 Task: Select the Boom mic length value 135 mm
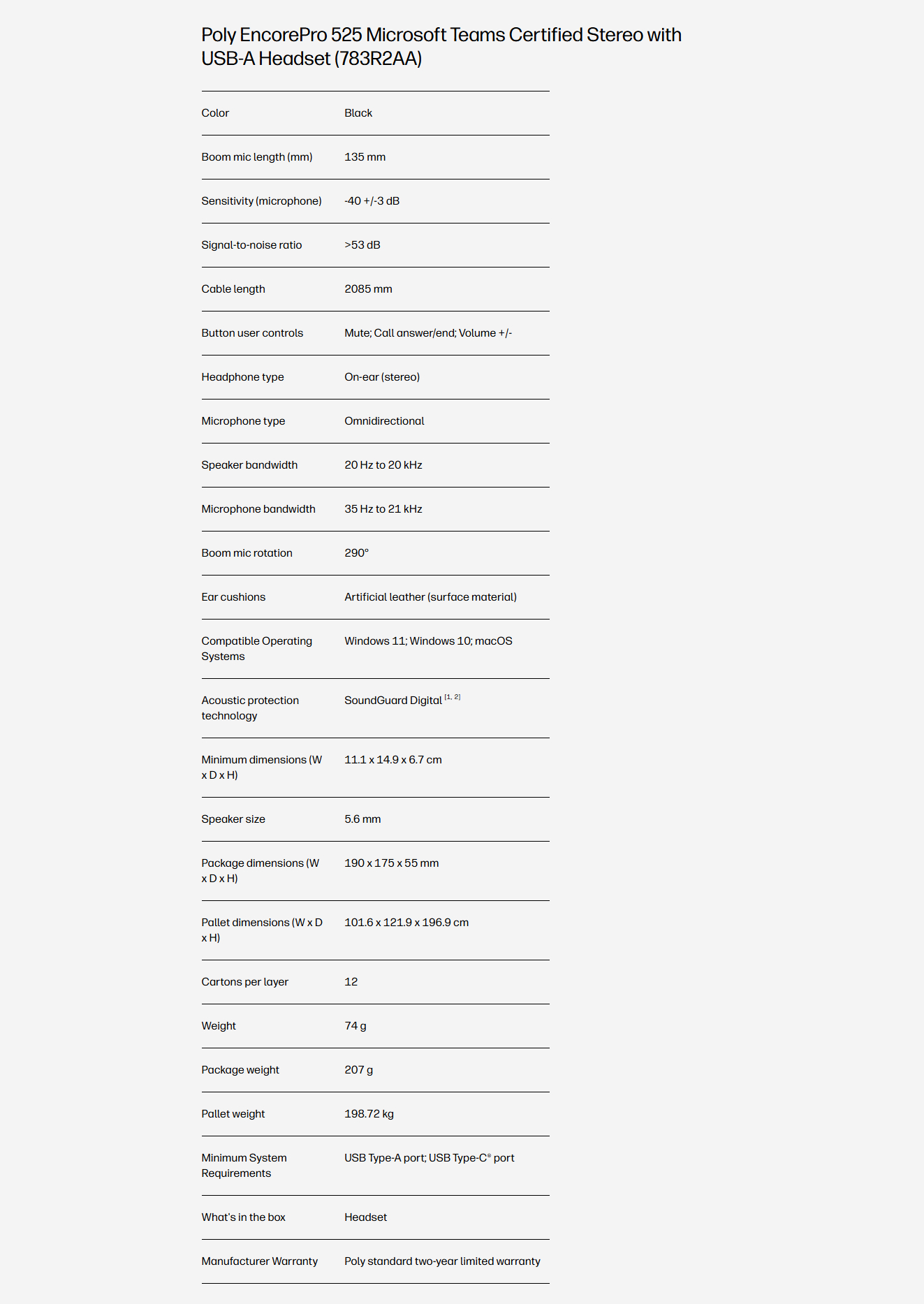pyautogui.click(x=365, y=157)
